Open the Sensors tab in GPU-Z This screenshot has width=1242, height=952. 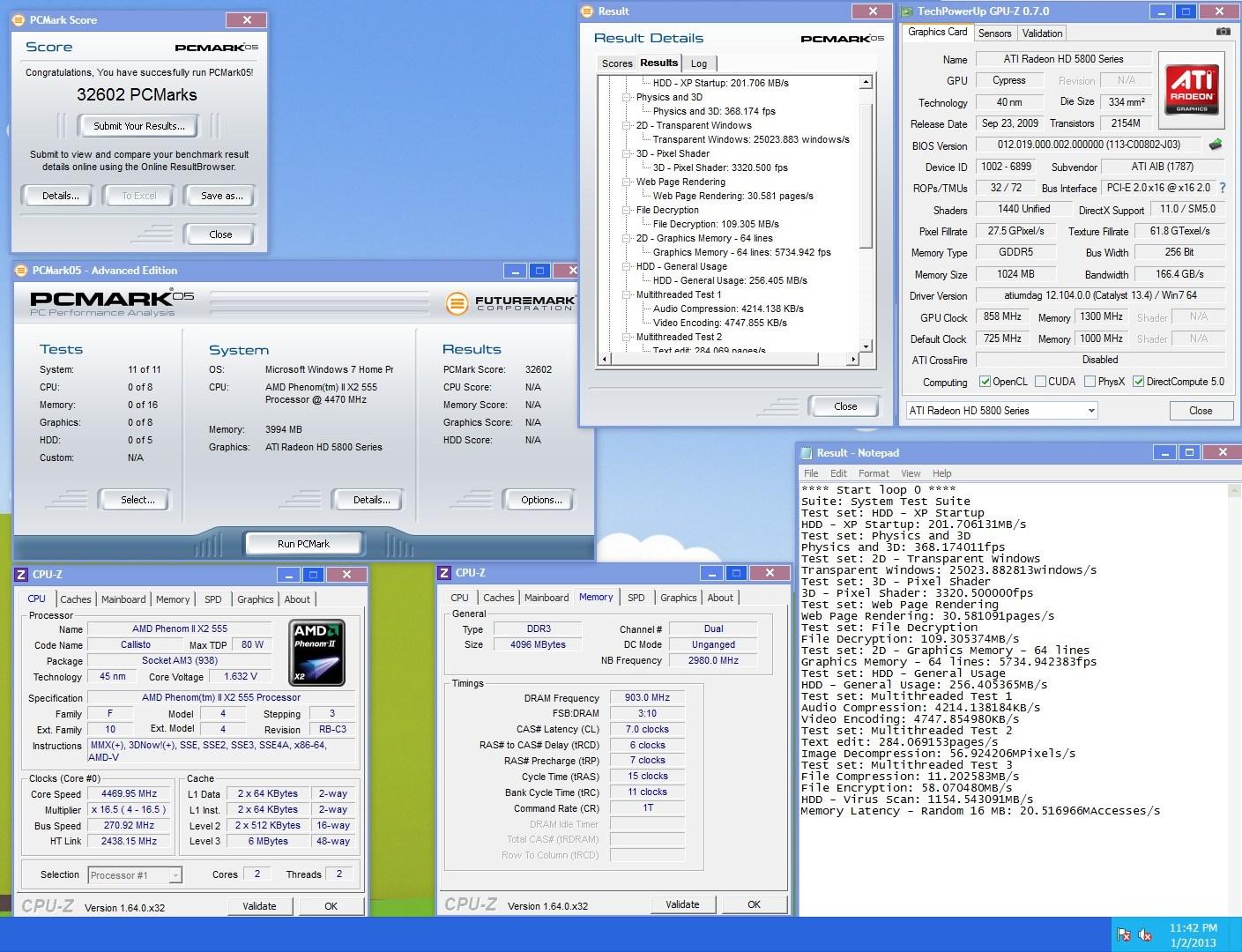pos(994,33)
